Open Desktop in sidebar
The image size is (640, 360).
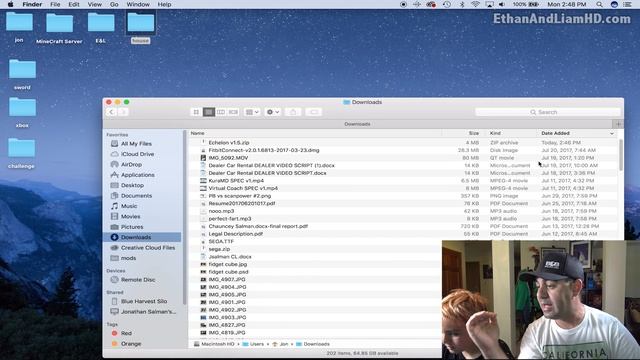[132, 185]
